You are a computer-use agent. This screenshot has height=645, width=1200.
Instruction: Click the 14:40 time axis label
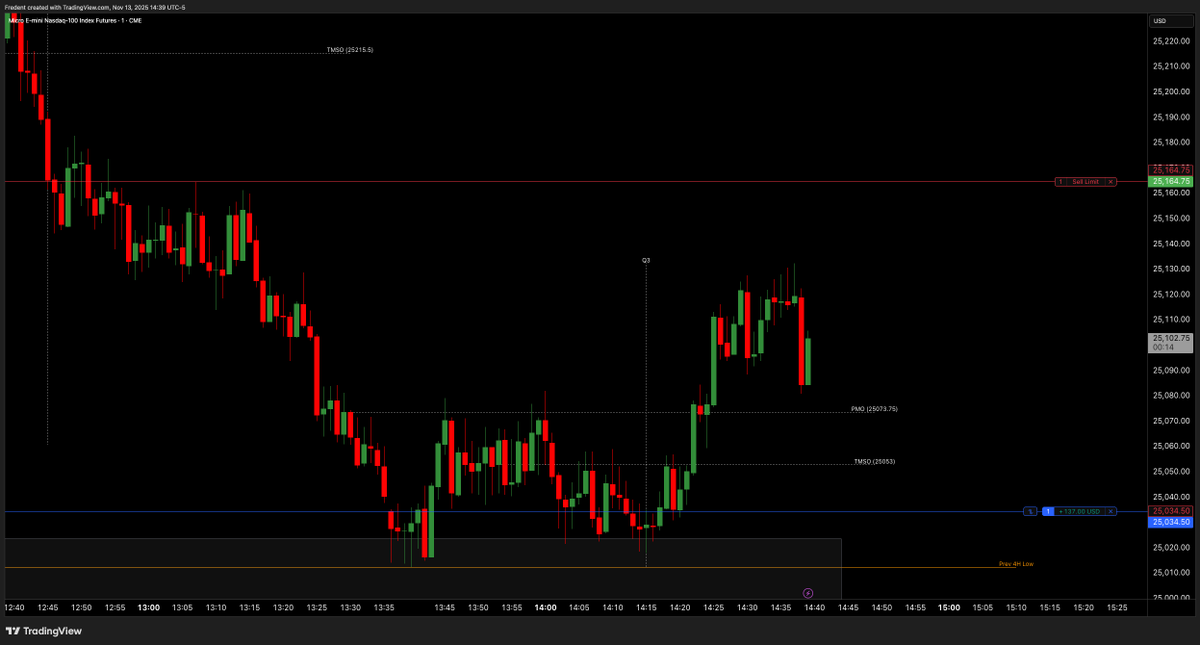(814, 607)
